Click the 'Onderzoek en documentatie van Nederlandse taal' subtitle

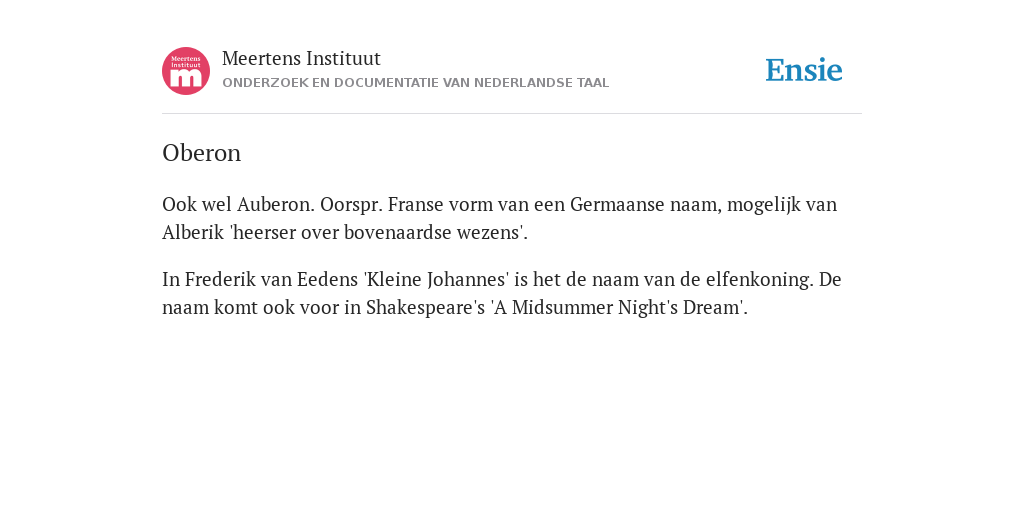point(415,83)
